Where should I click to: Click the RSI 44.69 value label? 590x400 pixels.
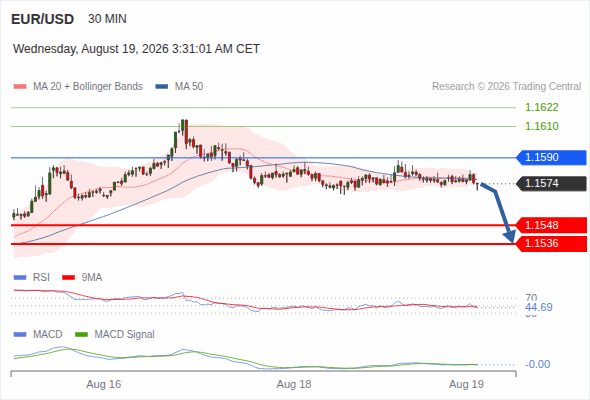(539, 307)
